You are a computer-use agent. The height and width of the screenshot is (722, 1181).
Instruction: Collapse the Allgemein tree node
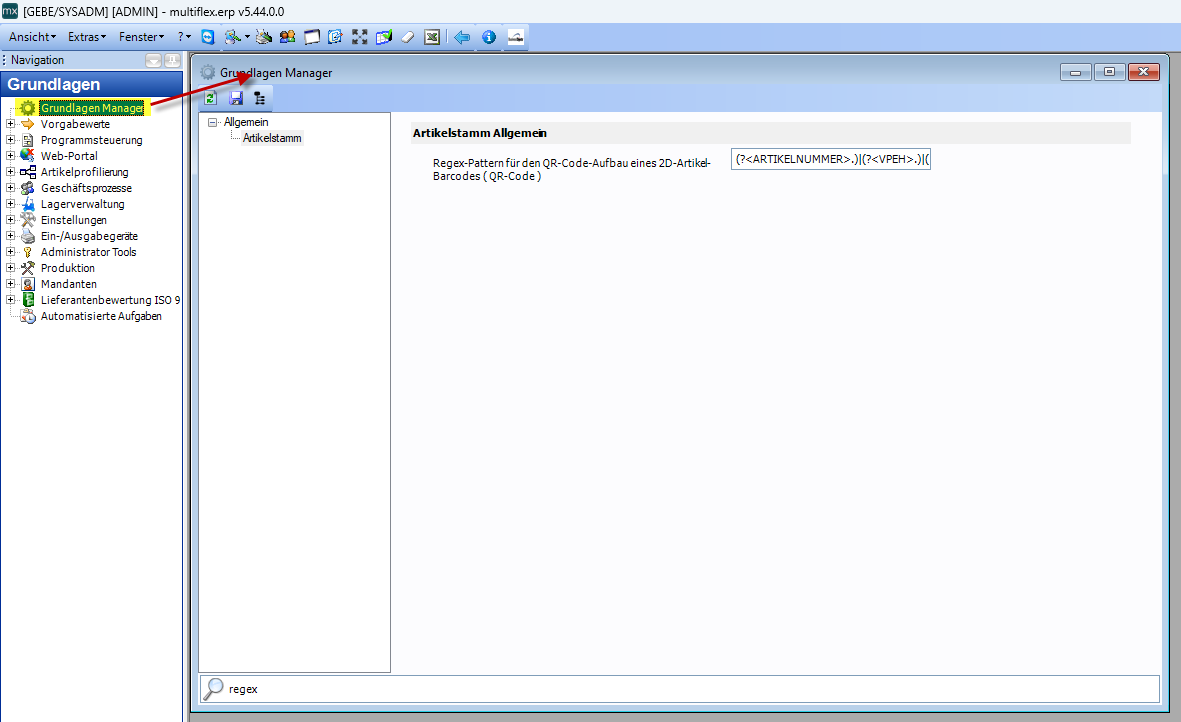[x=213, y=122]
